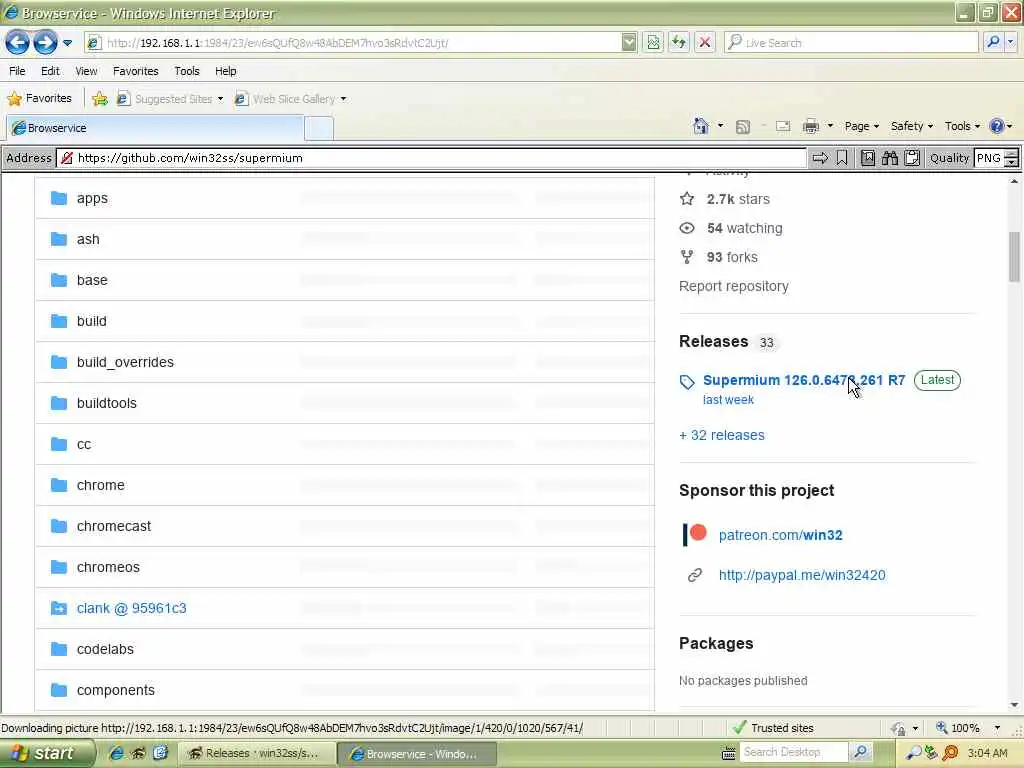Open the View menu
Viewport: 1024px width, 768px height.
pos(86,71)
